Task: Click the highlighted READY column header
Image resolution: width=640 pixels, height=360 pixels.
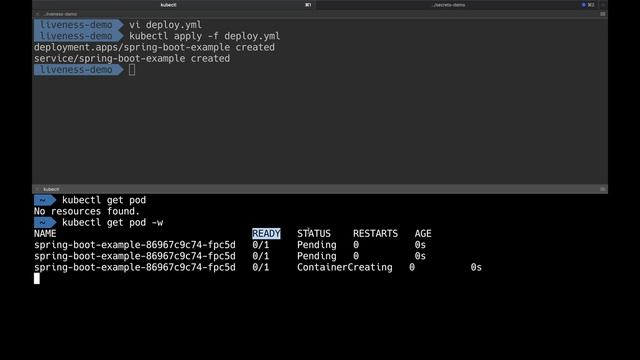Action: point(266,233)
